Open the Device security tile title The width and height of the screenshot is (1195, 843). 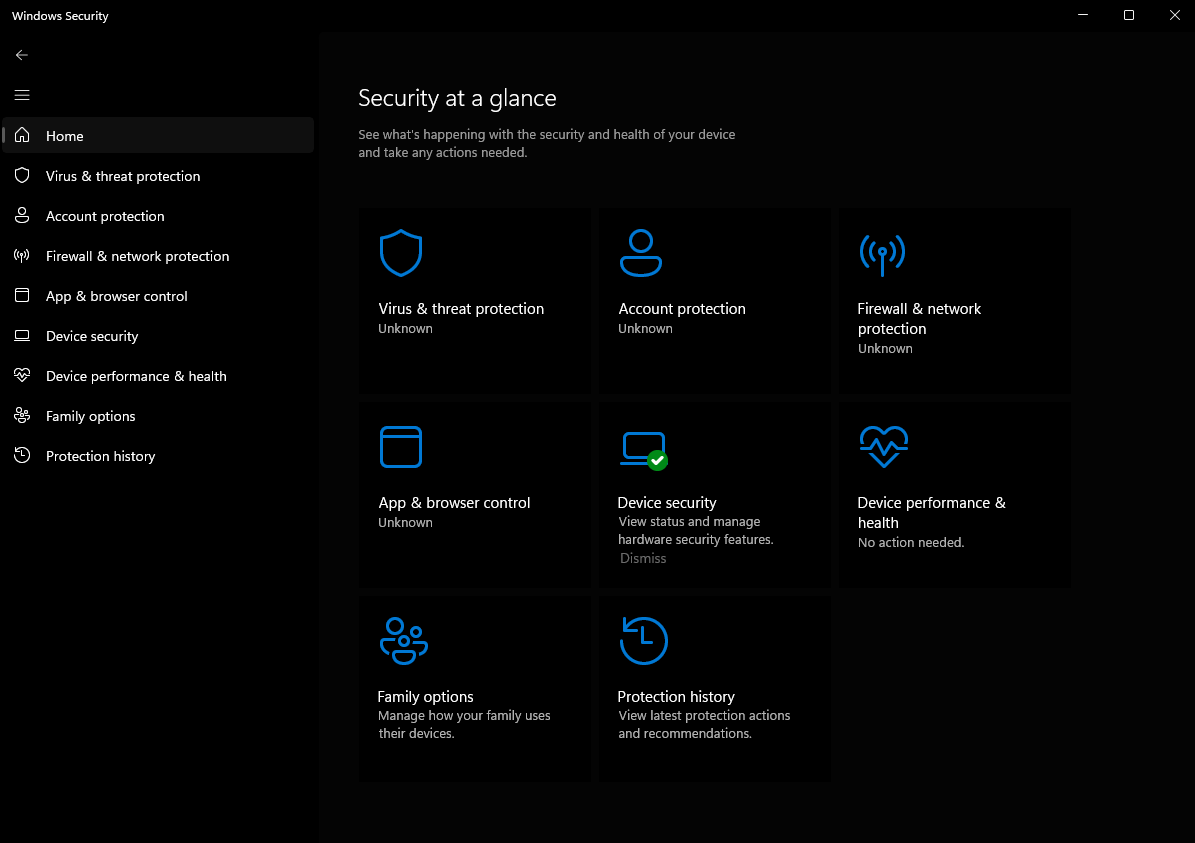tap(667, 503)
